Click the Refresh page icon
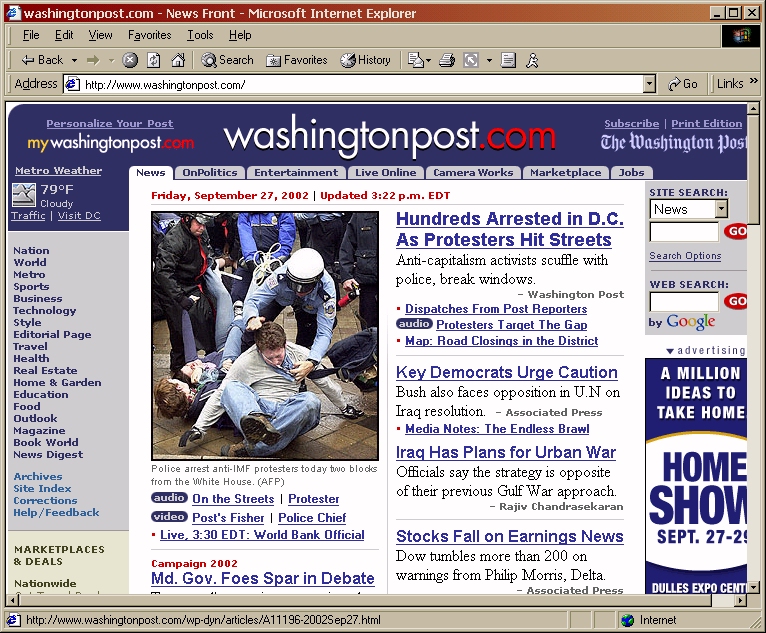This screenshot has height=633, width=766. (154, 60)
